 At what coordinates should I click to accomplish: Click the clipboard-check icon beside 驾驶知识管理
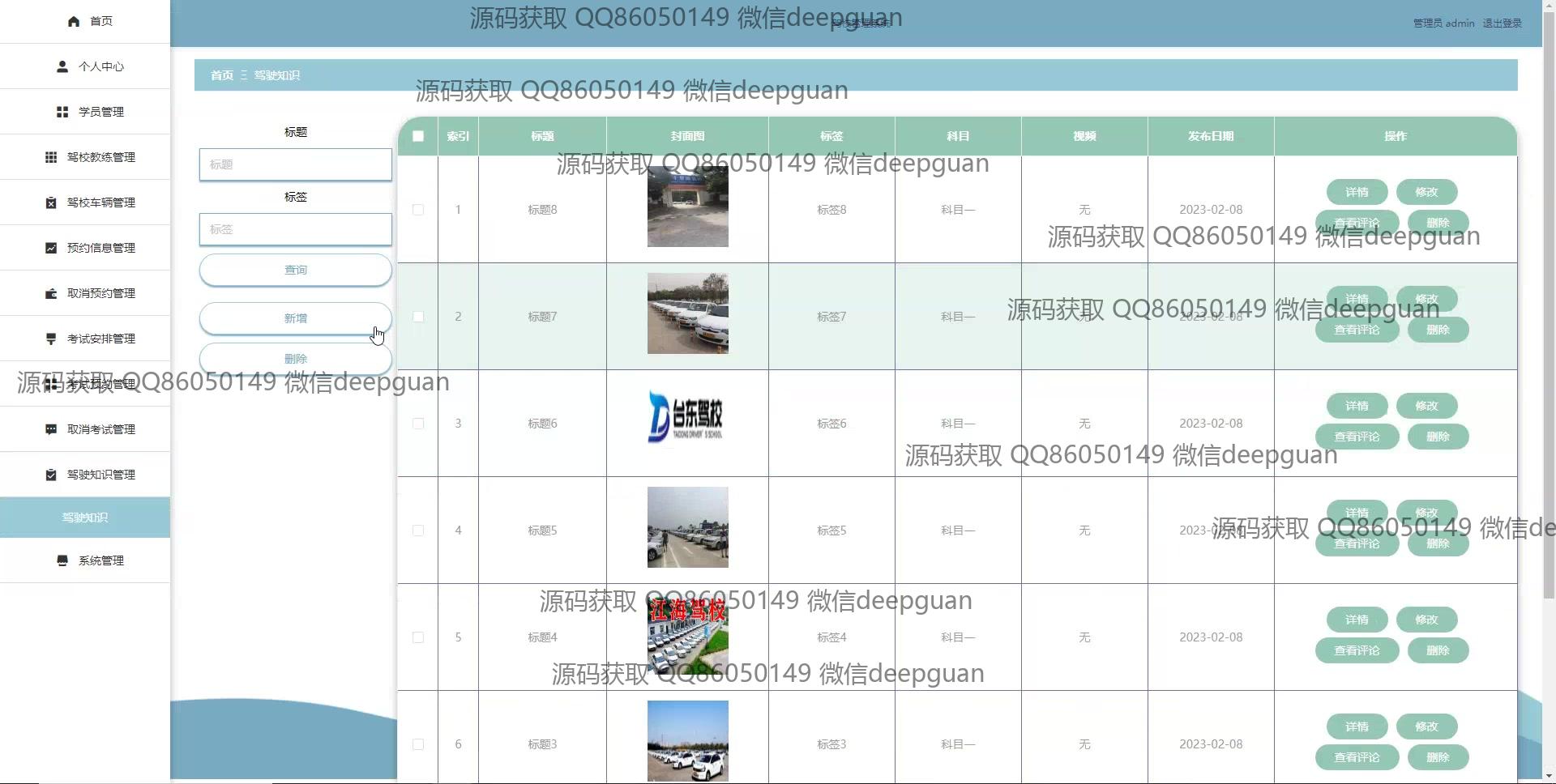coord(51,475)
